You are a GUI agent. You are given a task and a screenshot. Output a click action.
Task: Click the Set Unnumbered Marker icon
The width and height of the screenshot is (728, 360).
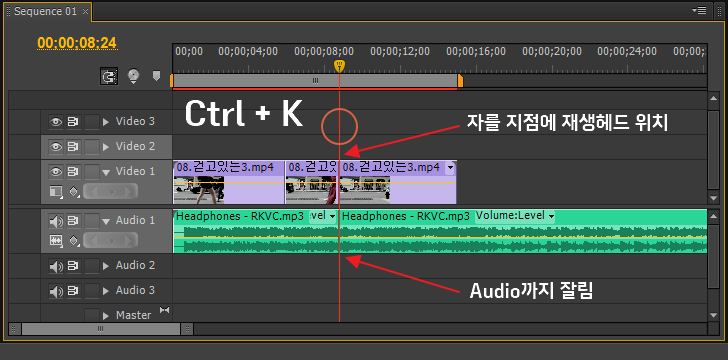coord(156,76)
